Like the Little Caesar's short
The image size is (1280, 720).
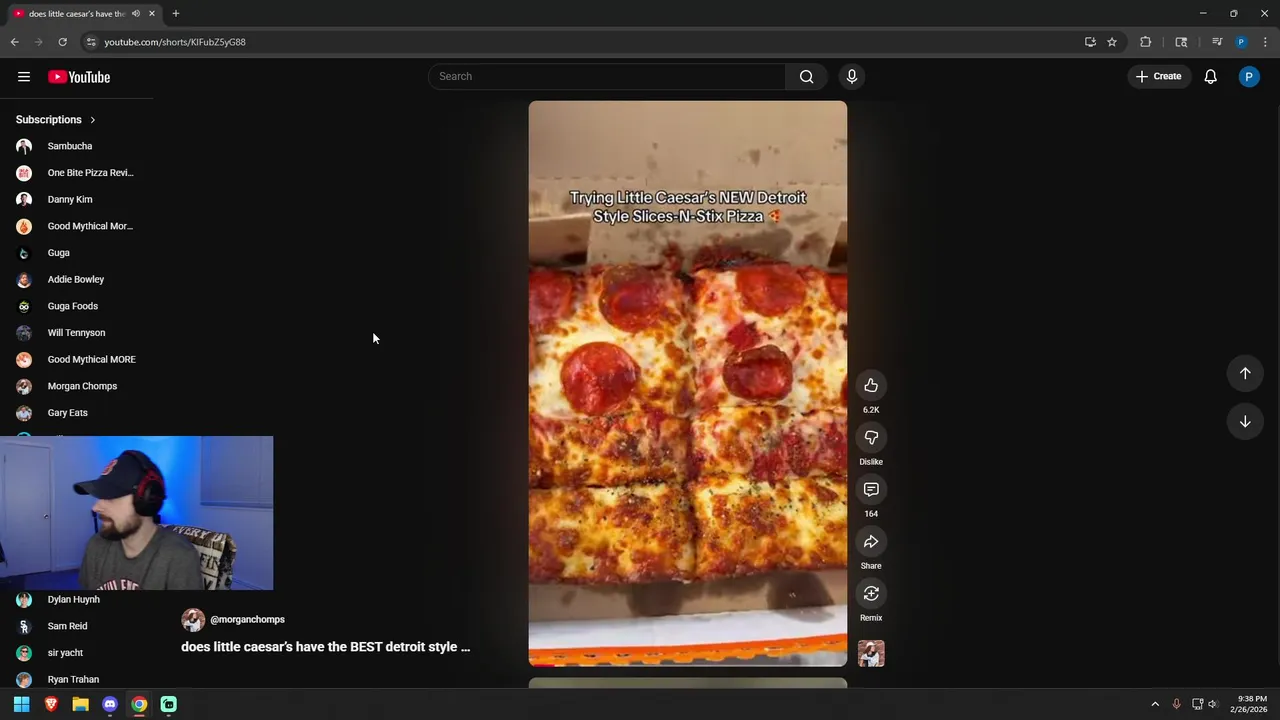(x=871, y=386)
